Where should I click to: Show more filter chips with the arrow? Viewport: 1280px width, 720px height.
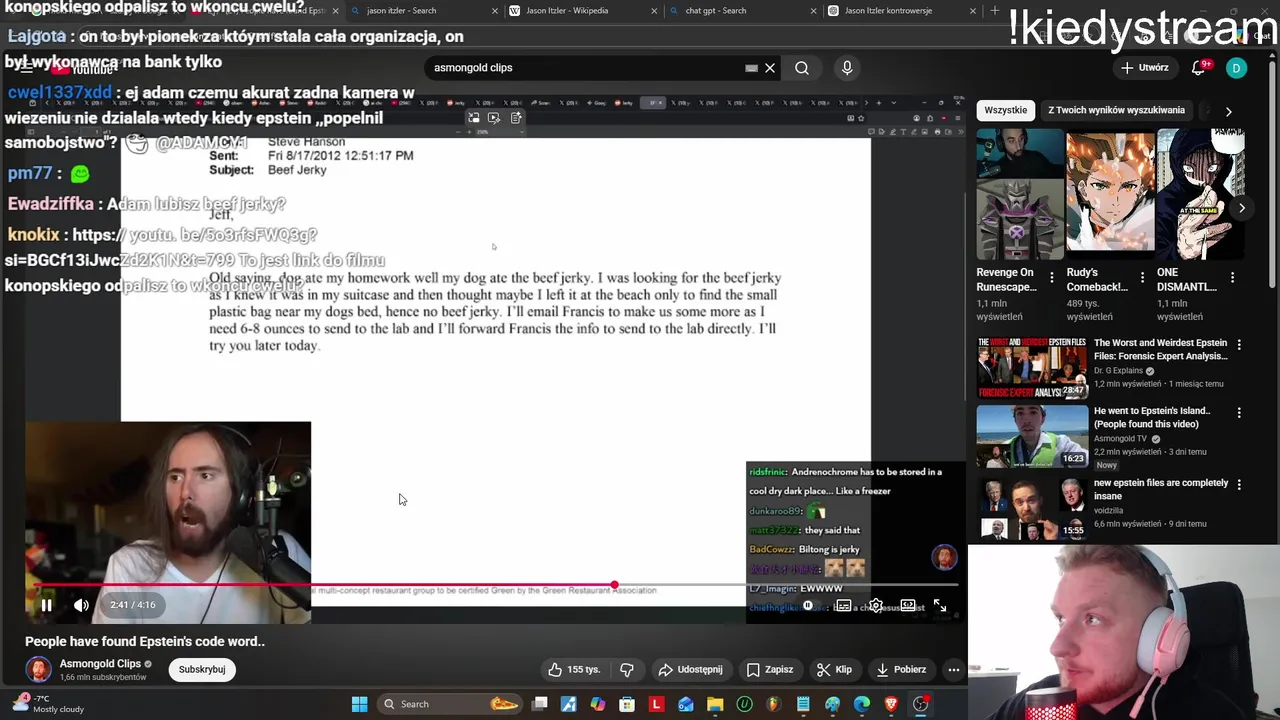[x=1228, y=111]
